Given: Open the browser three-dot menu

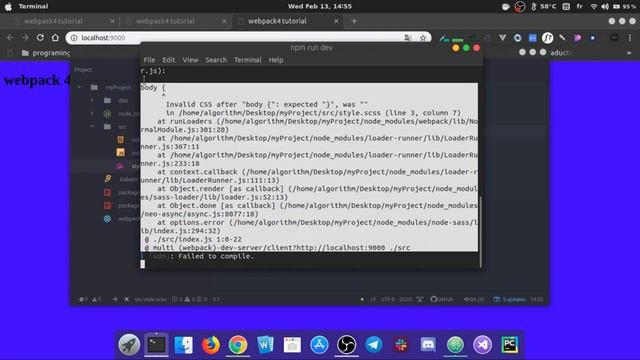Looking at the screenshot, I should coord(630,38).
